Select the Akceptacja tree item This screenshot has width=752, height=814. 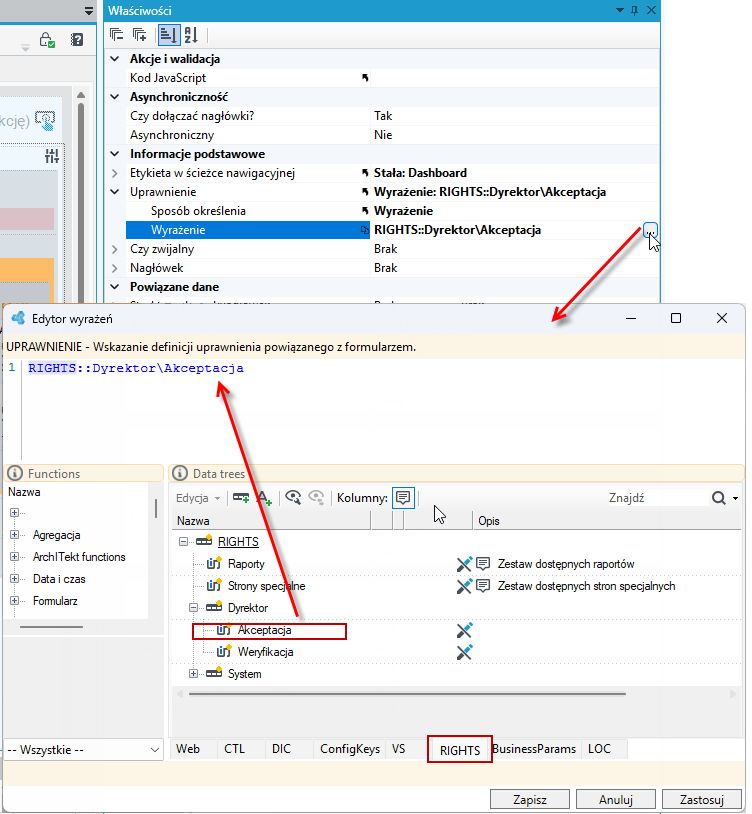pos(264,630)
